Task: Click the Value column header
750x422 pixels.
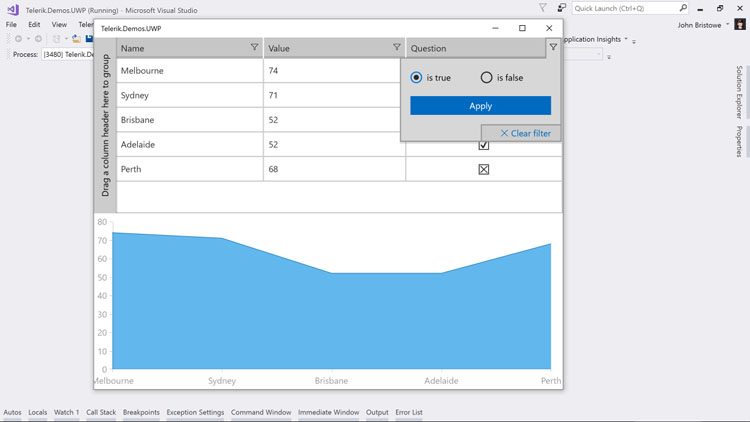Action: click(x=334, y=48)
